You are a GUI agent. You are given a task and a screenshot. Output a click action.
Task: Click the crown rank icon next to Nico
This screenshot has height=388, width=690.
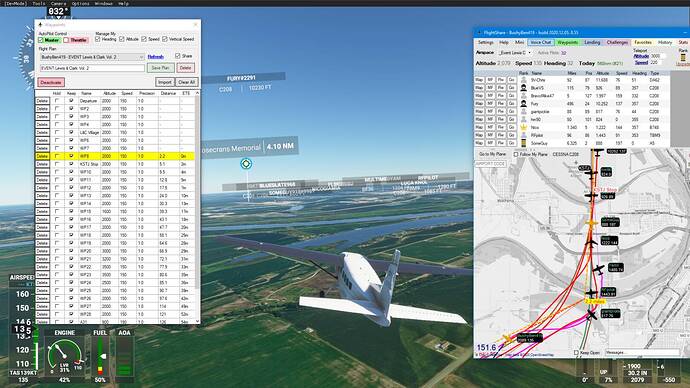coord(524,127)
